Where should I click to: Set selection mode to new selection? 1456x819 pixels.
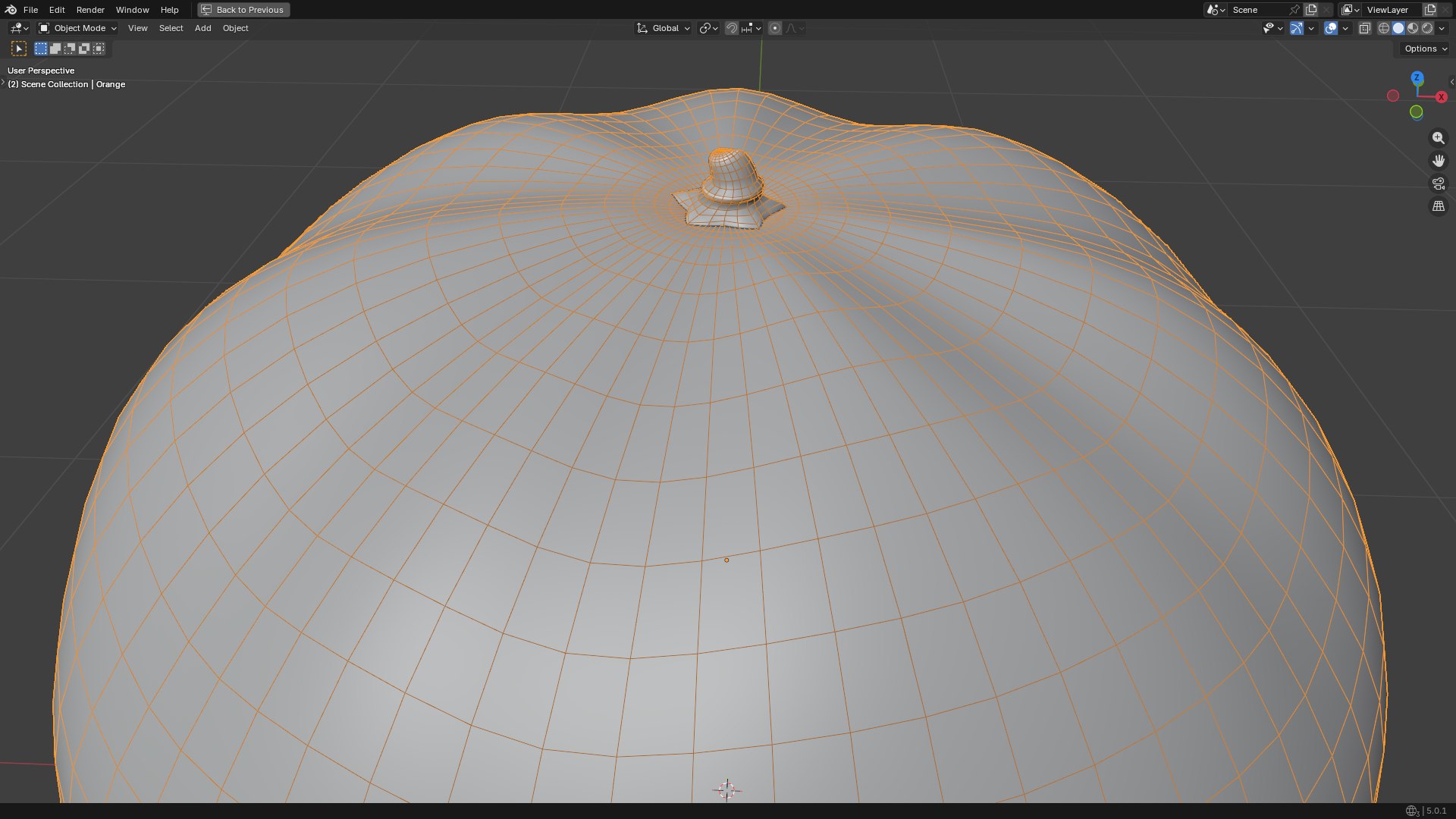point(41,49)
